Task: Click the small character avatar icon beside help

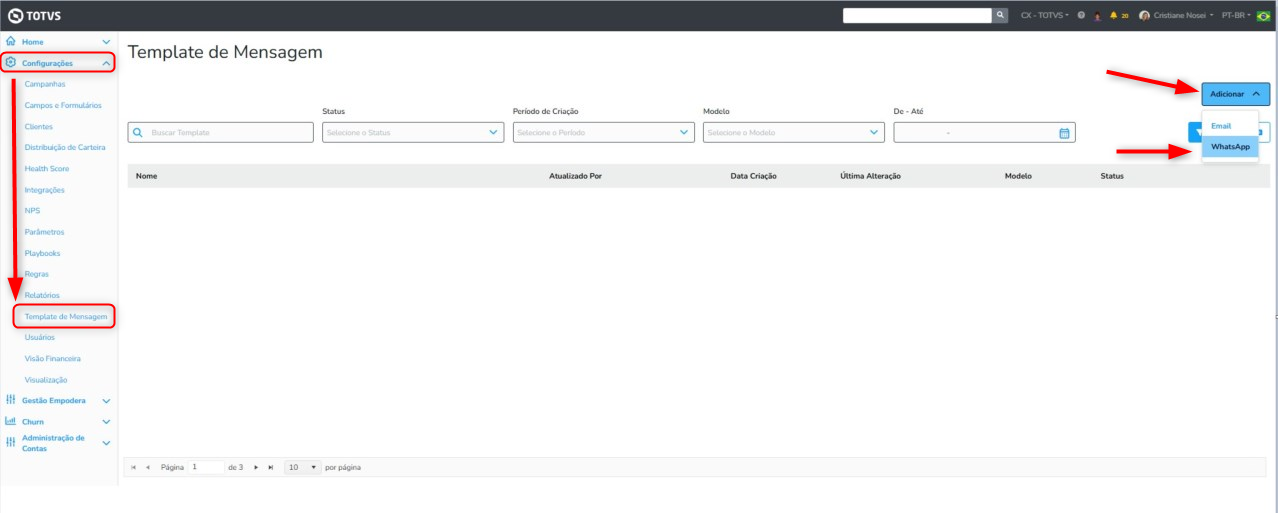Action: coord(1097,16)
